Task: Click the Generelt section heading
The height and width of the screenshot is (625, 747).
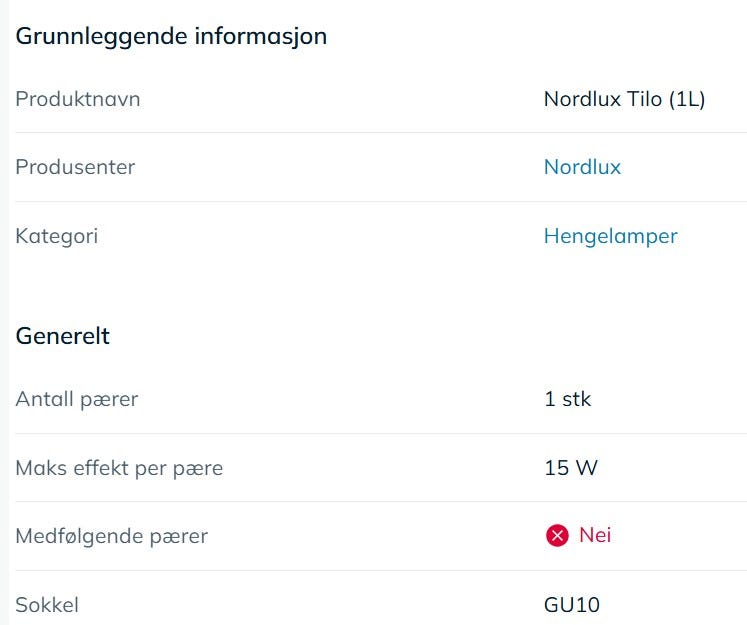Action: [x=62, y=336]
